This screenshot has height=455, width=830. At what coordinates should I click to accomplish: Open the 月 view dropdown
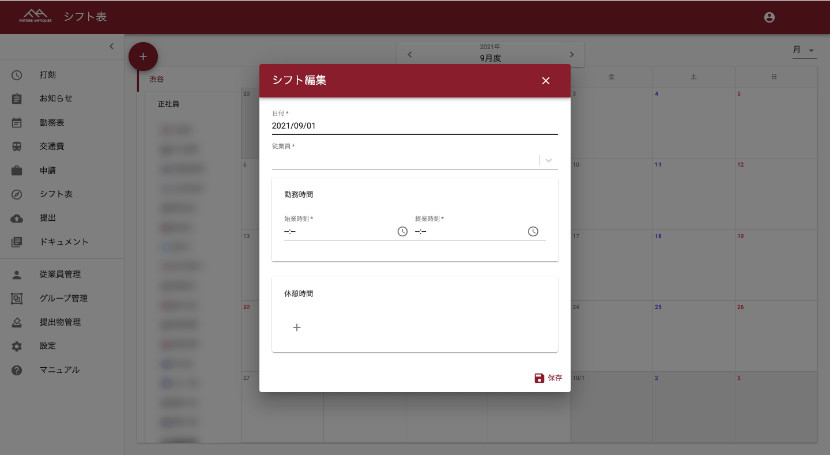pos(803,50)
